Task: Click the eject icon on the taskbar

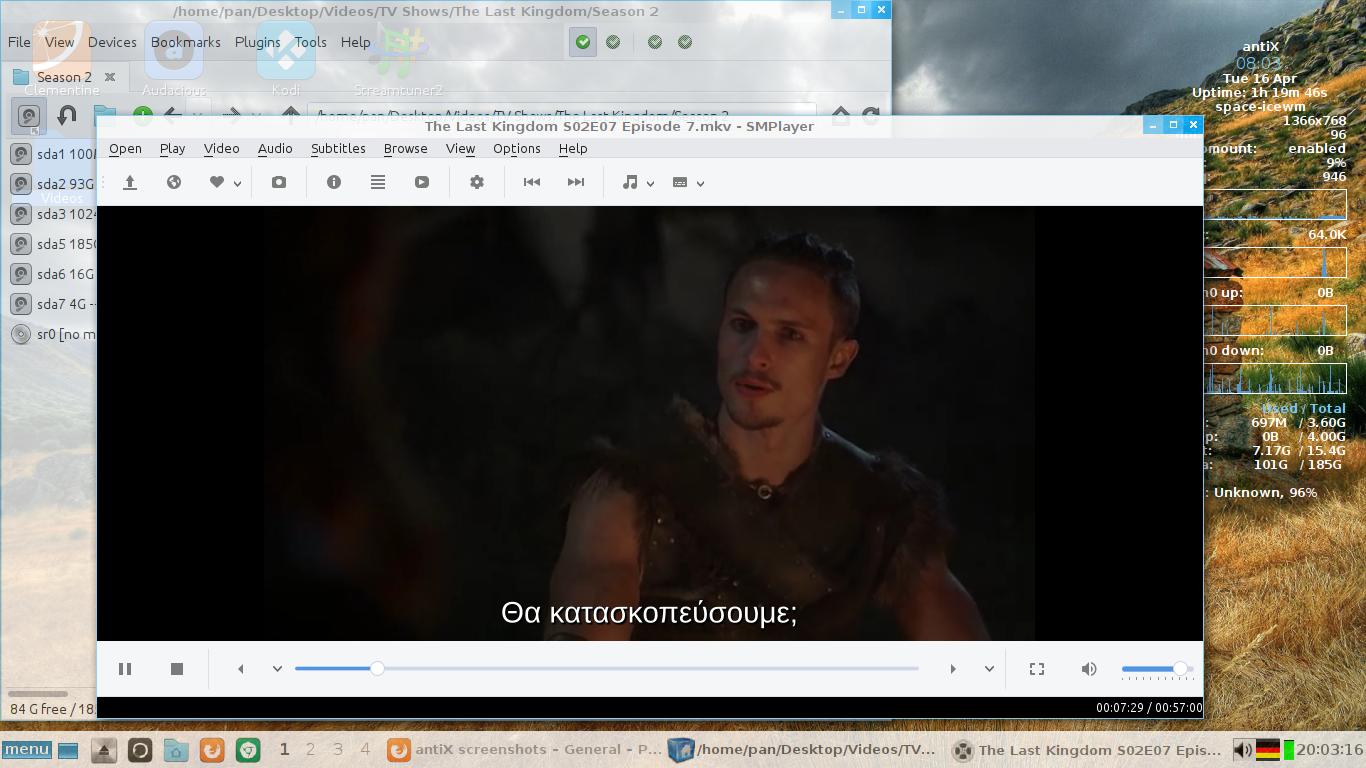Action: [x=104, y=750]
